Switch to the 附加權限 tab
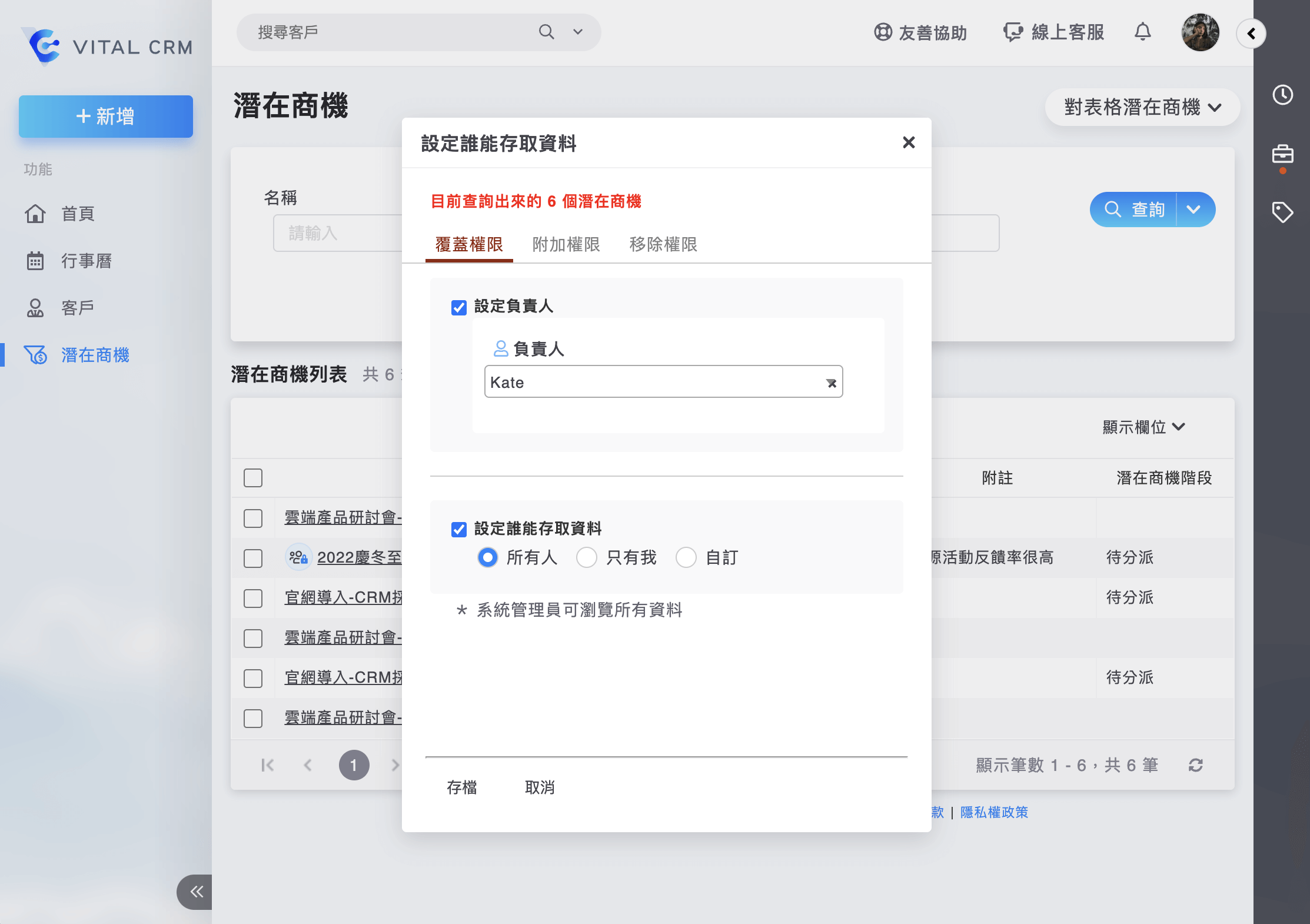The image size is (1310, 924). pos(566,245)
